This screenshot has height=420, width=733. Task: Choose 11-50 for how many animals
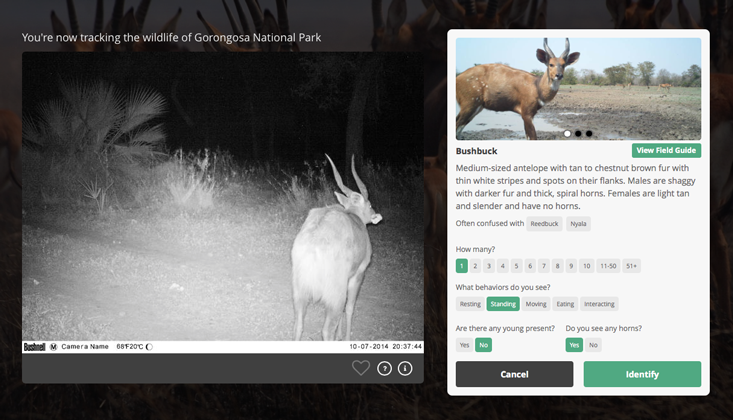[x=608, y=266]
